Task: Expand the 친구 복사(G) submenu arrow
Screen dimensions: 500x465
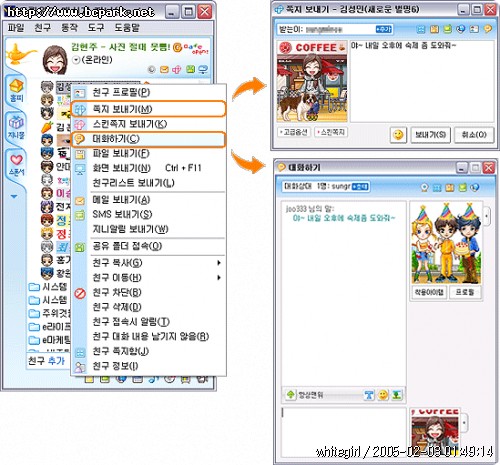Action: [219, 263]
